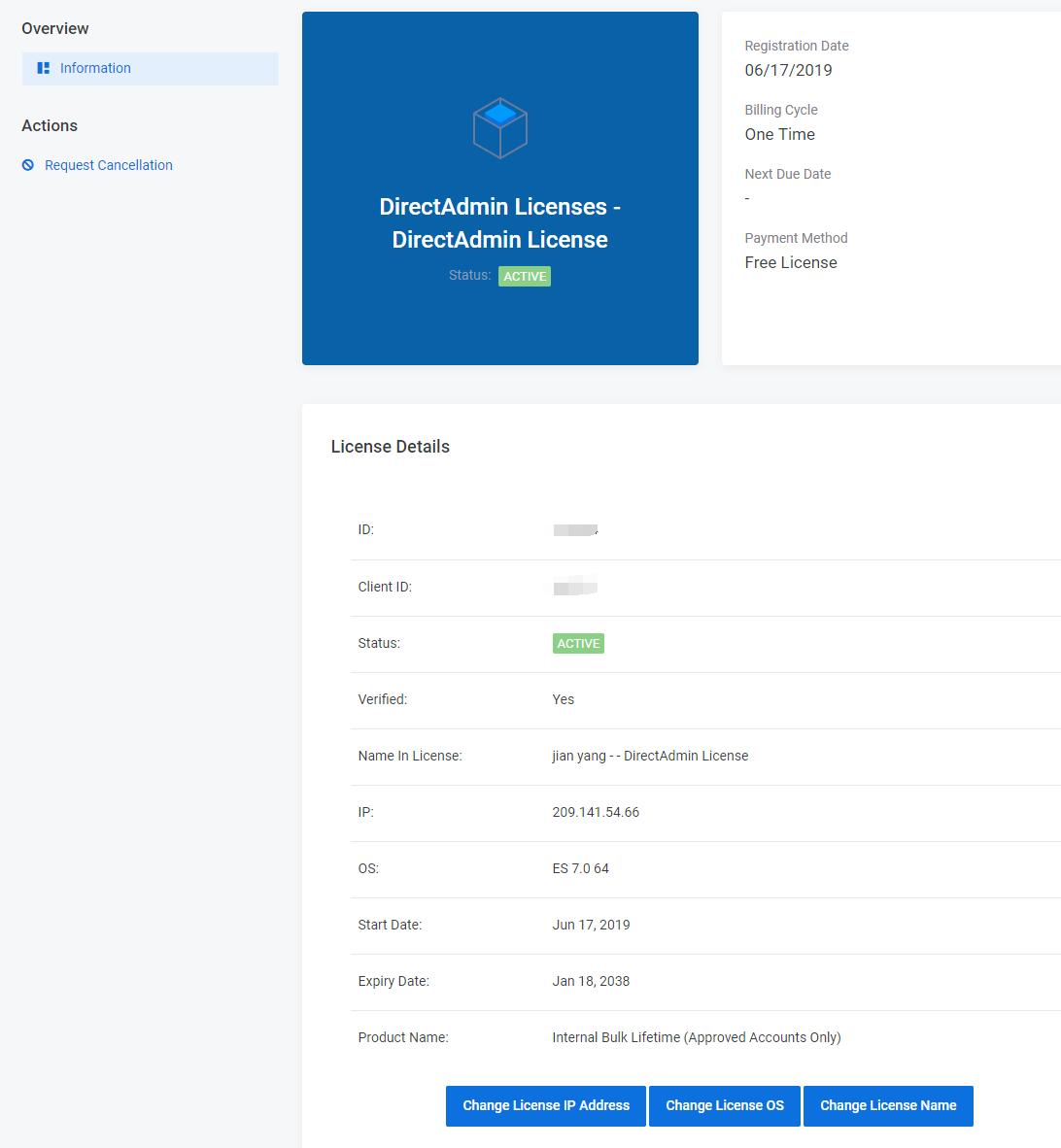Click the Internal Bulk Lifetime product name

pos(696,1037)
